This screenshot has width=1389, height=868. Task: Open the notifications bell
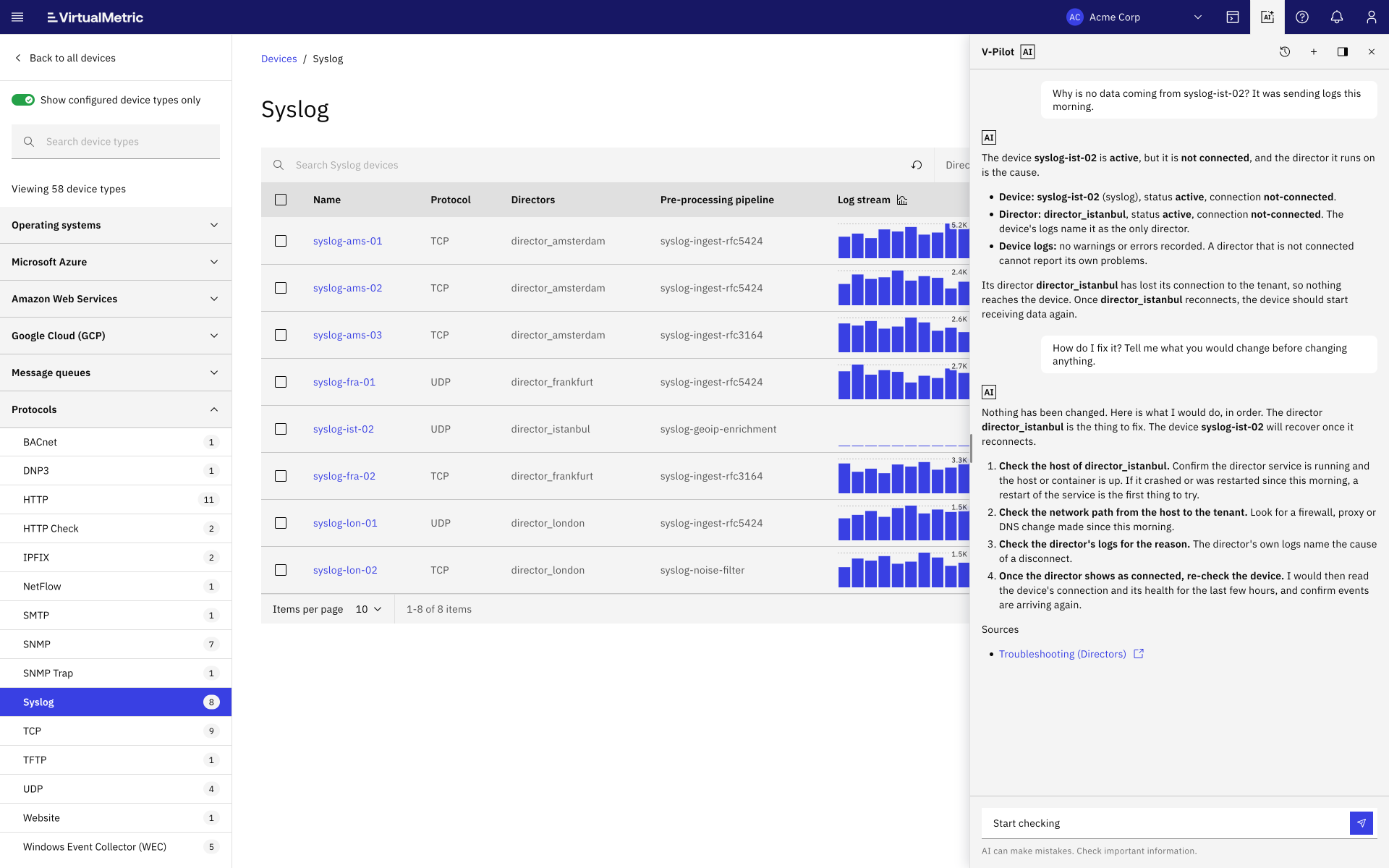pyautogui.click(x=1337, y=17)
